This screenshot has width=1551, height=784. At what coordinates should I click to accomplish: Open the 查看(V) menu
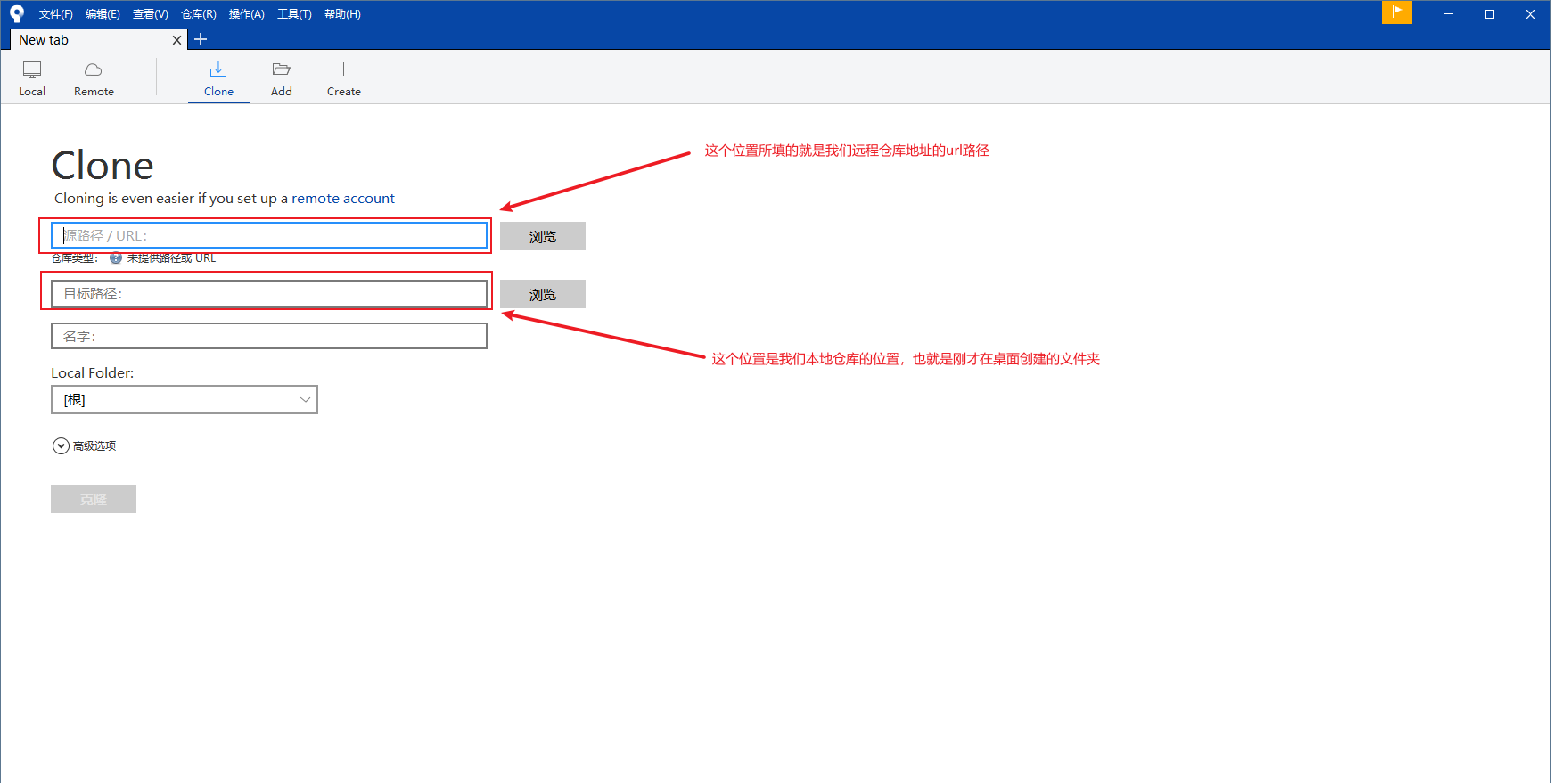tap(150, 14)
